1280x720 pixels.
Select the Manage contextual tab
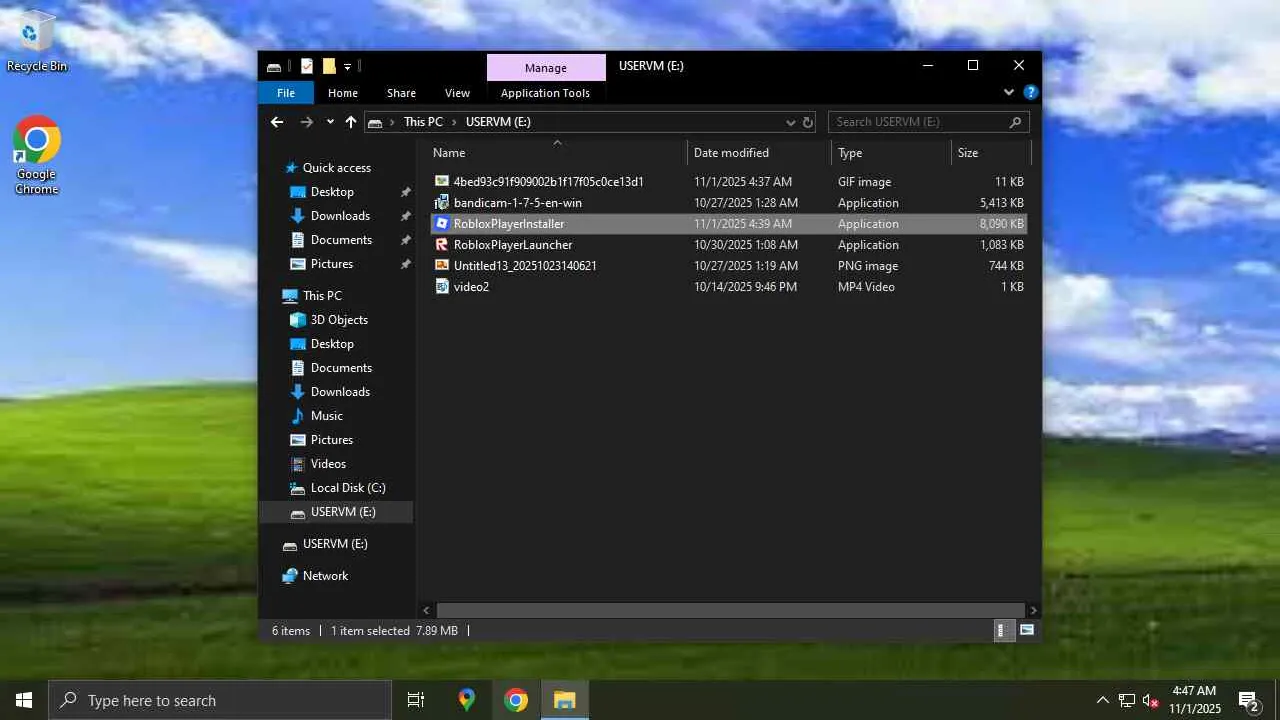546,68
